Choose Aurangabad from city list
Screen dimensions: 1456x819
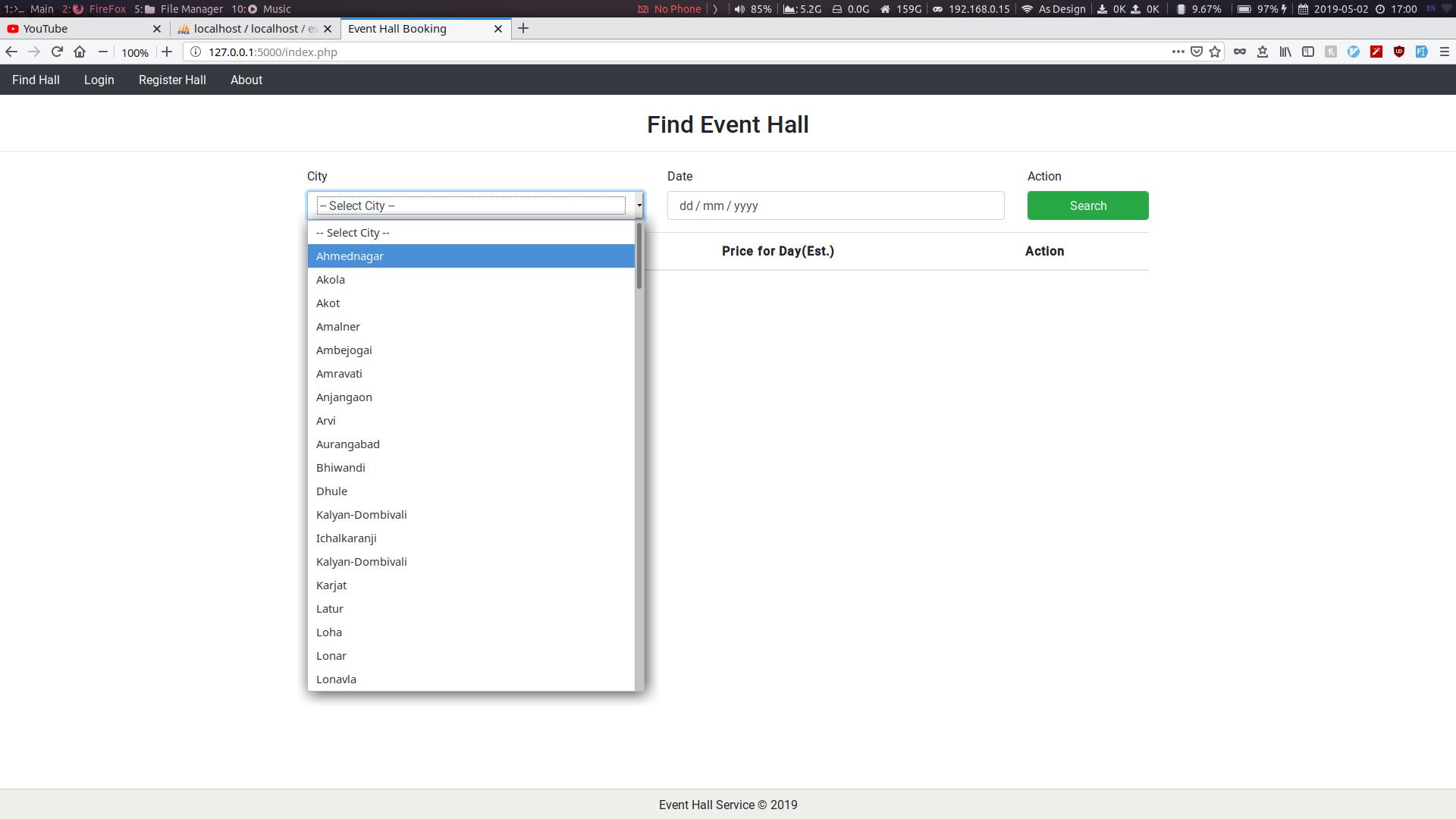pyautogui.click(x=348, y=444)
